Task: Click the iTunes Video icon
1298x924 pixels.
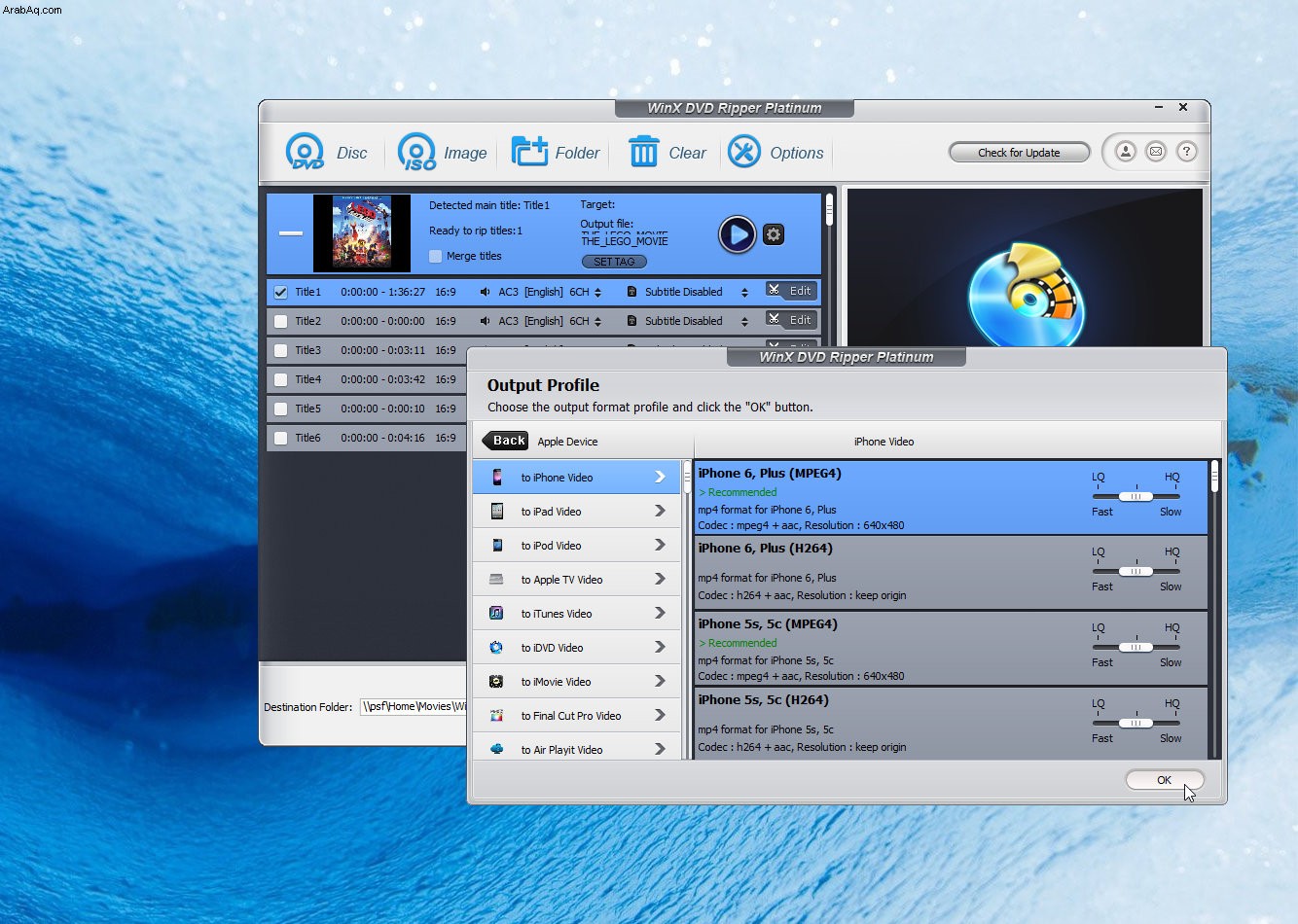Action: (497, 613)
